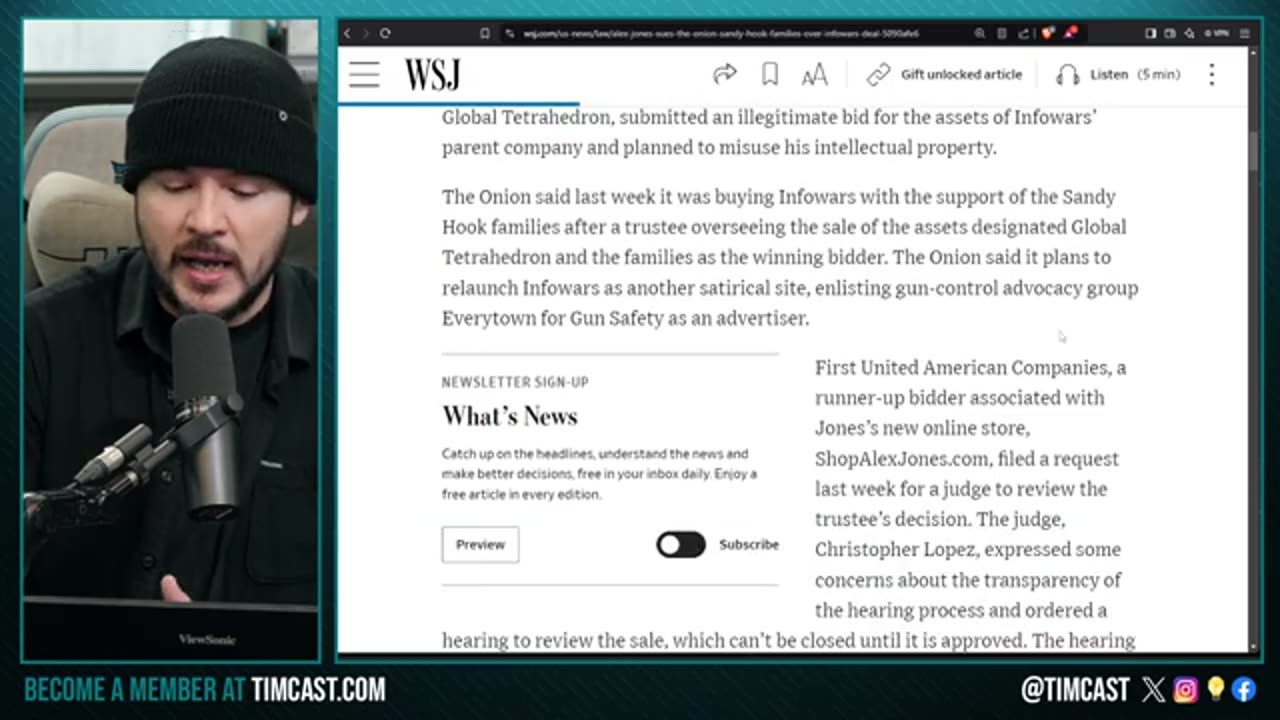1280x720 pixels.
Task: Click the browser bookmark-page icon
Action: click(x=485, y=33)
